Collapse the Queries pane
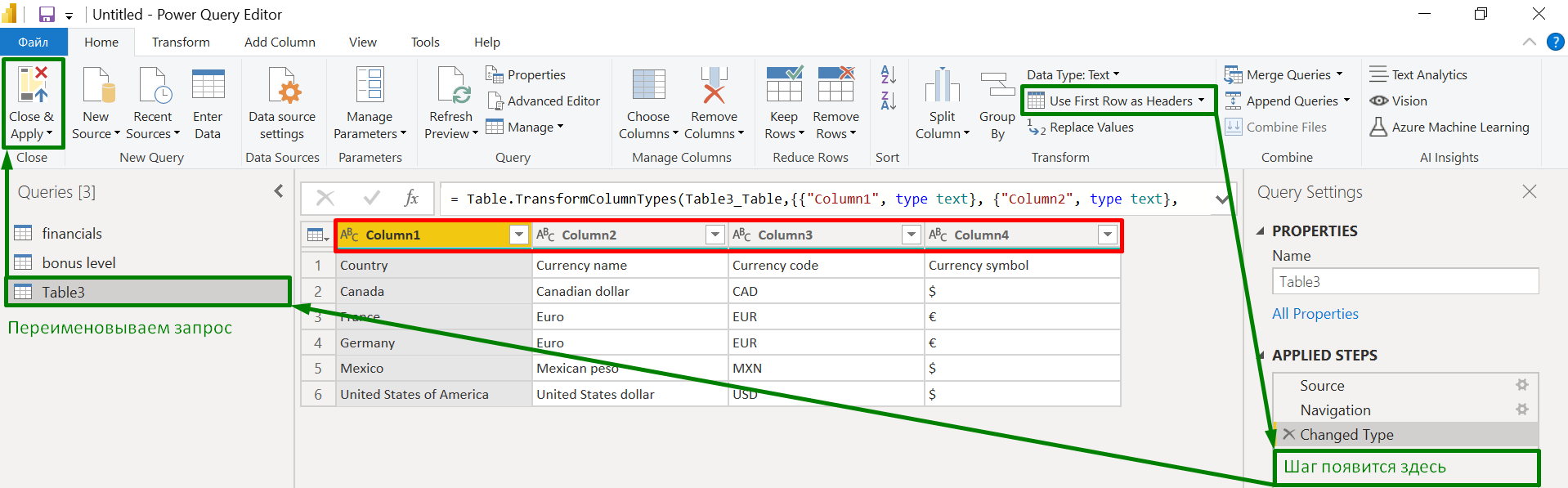Screen dimensions: 1568x488 tap(279, 190)
